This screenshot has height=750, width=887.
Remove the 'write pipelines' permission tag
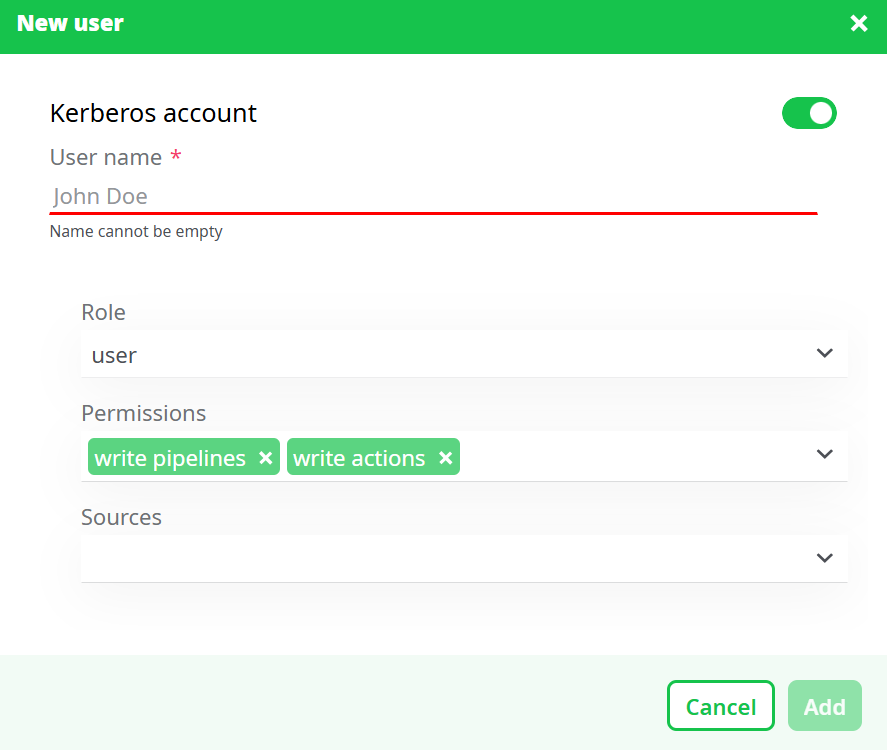pyautogui.click(x=265, y=457)
